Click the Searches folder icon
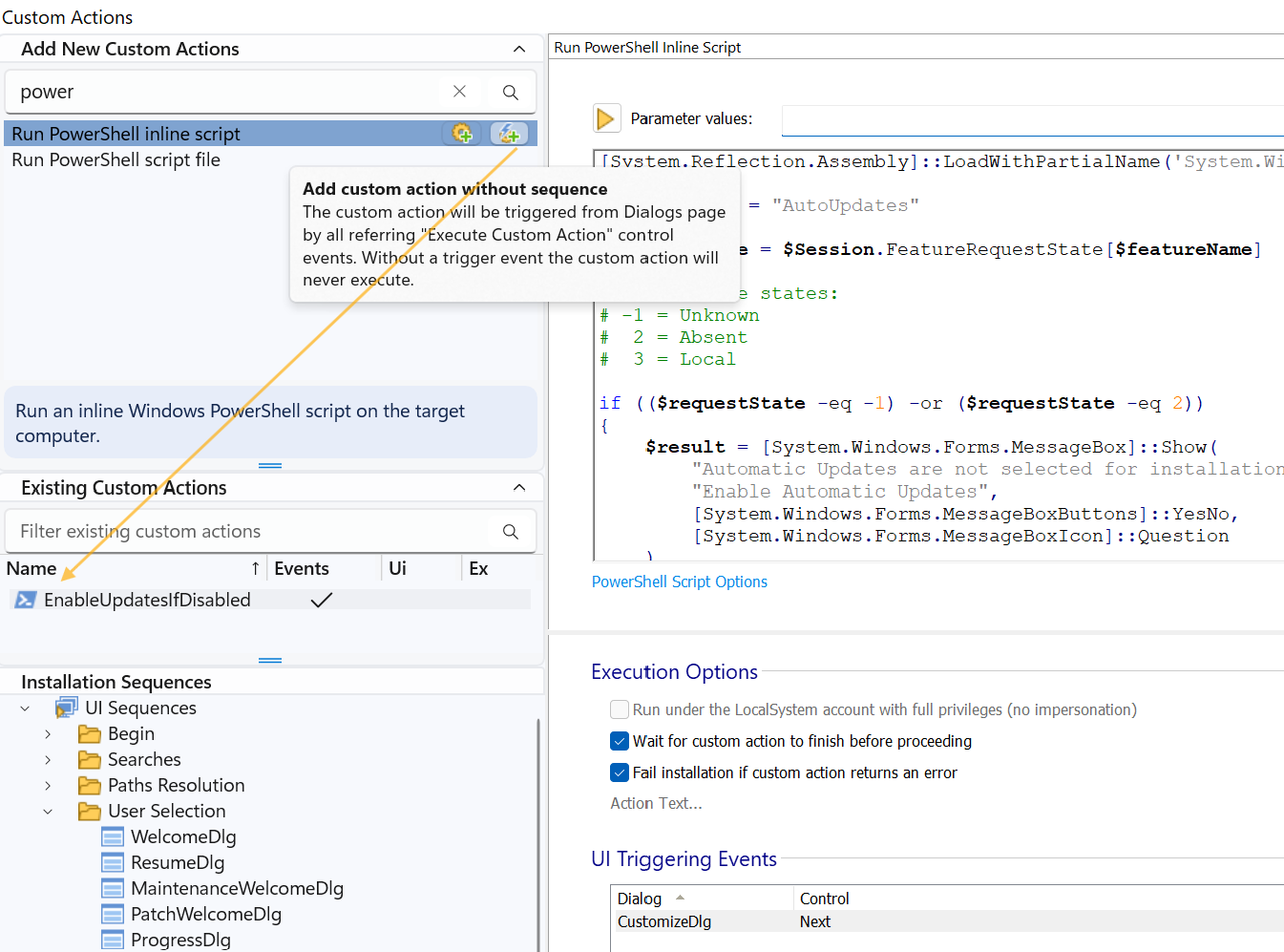The width and height of the screenshot is (1284, 952). (90, 759)
